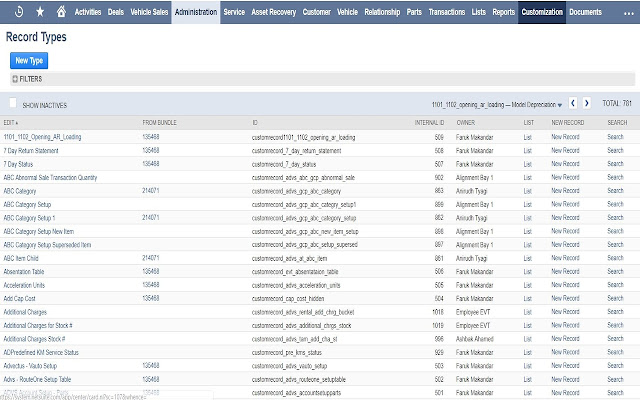
Task: Edit ABC Abnormal Sale Transaction Quantity
Action: point(50,178)
